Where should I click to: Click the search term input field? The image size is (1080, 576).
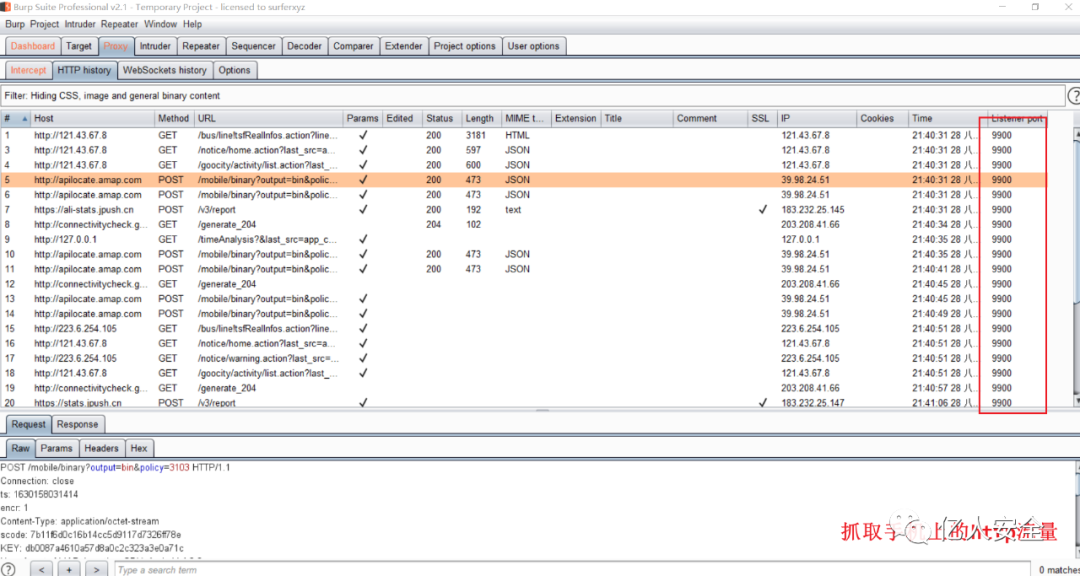pyautogui.click(x=572, y=570)
